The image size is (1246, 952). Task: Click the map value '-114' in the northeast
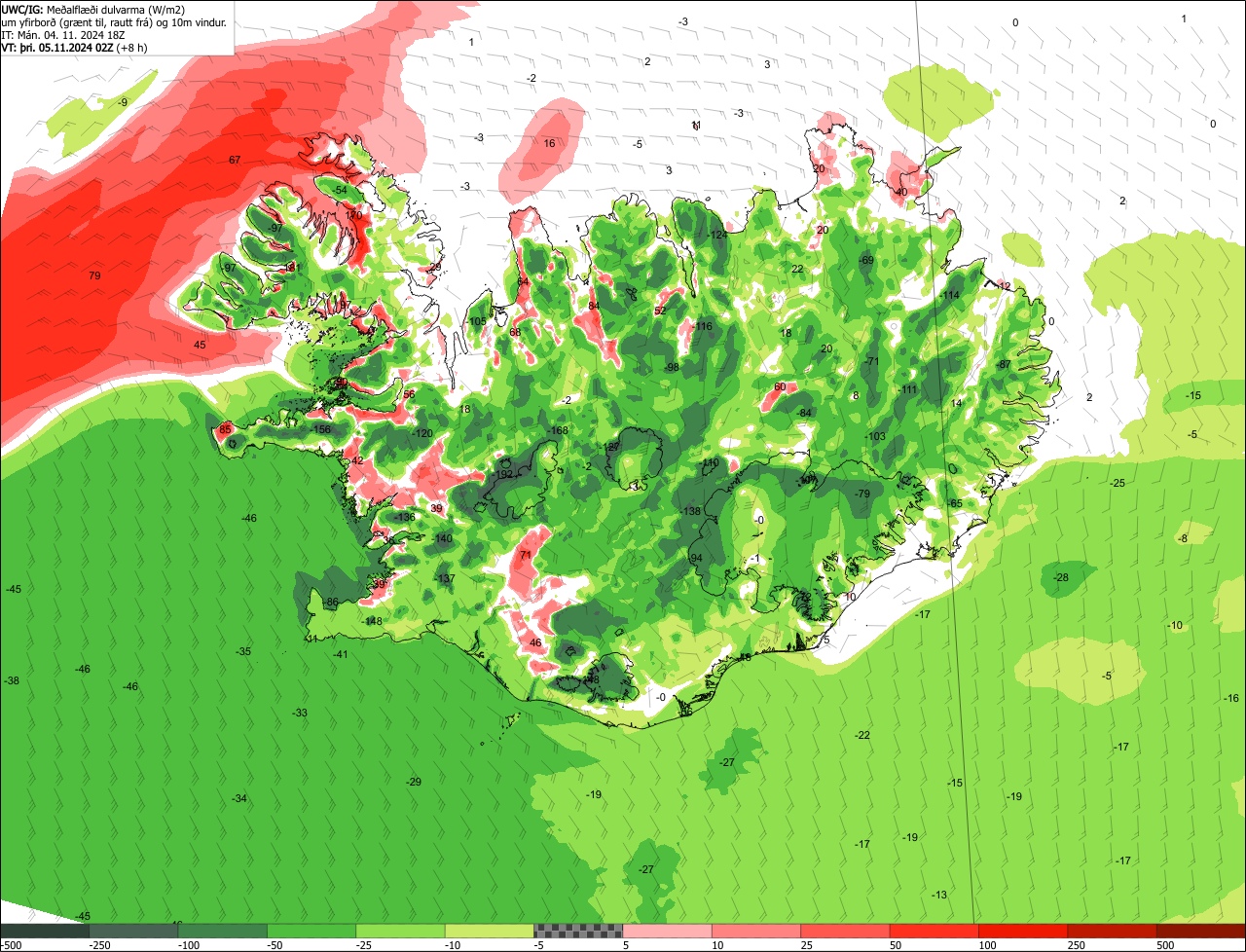(x=950, y=295)
